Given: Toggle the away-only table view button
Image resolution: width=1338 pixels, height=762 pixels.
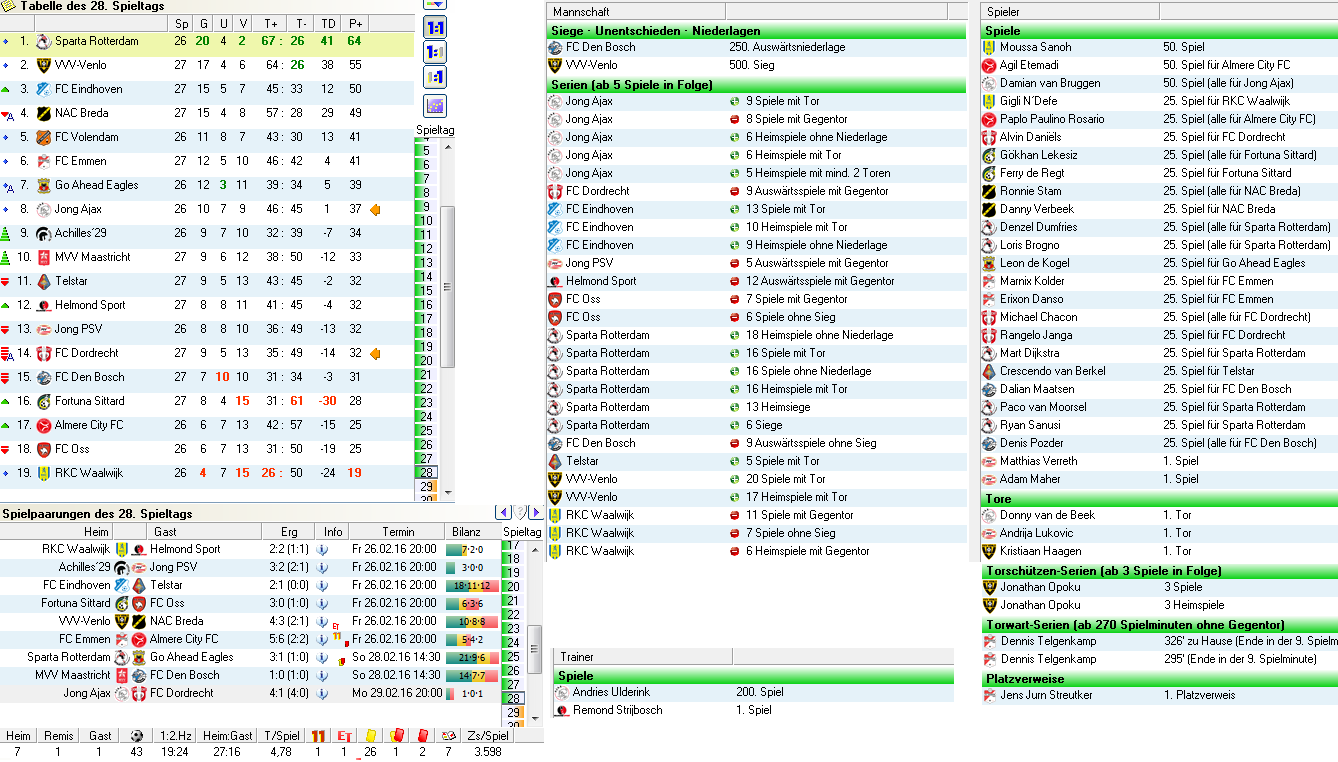Looking at the screenshot, I should 435,78.
